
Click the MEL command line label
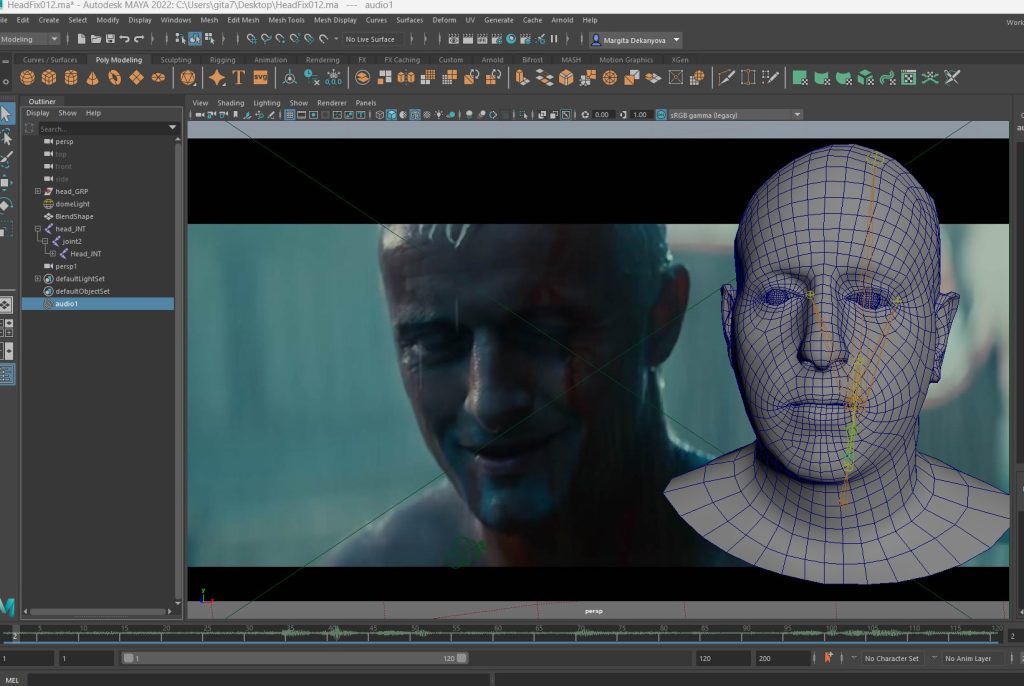[12, 680]
